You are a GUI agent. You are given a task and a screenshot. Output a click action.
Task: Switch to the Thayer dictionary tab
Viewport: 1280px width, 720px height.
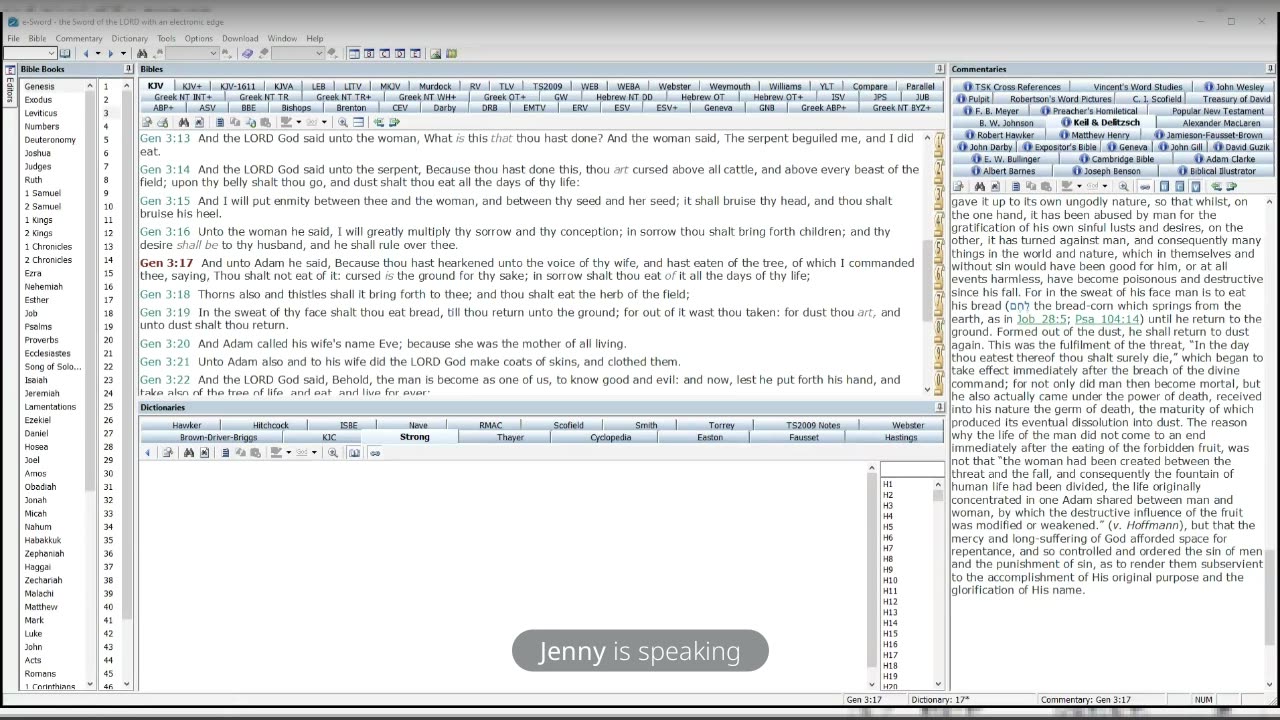tap(510, 437)
